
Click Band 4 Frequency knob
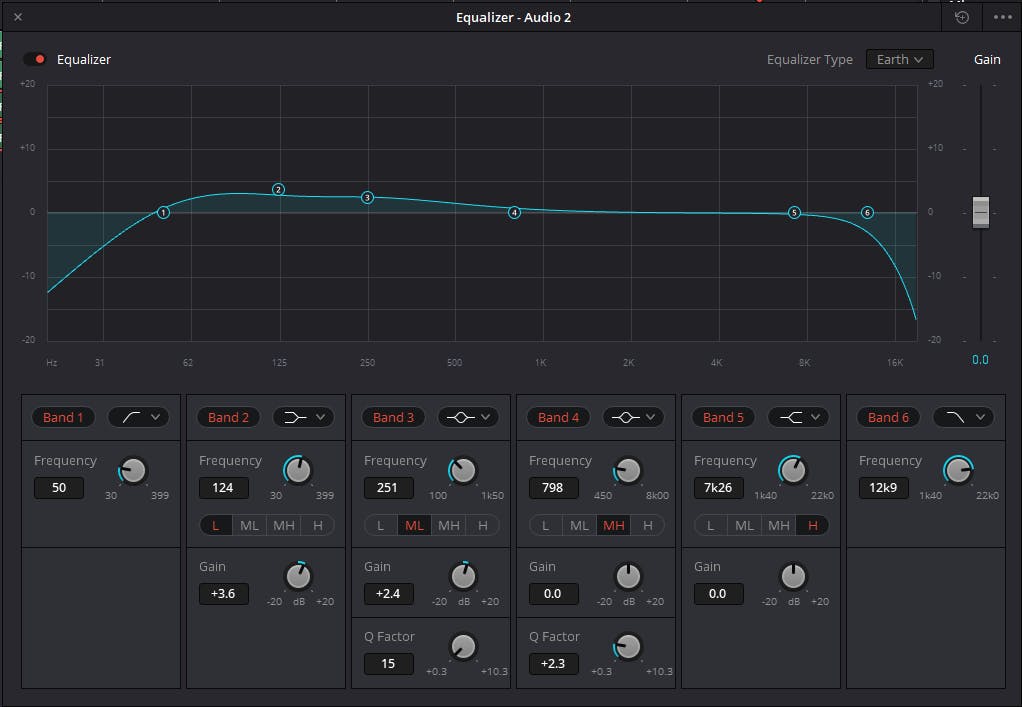pos(628,470)
